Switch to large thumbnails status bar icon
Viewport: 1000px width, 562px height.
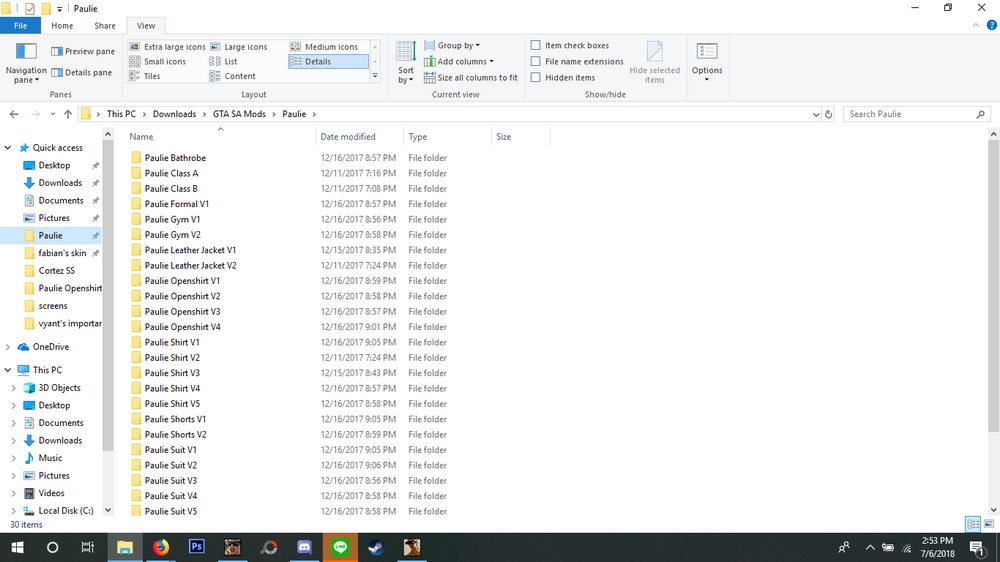(989, 524)
